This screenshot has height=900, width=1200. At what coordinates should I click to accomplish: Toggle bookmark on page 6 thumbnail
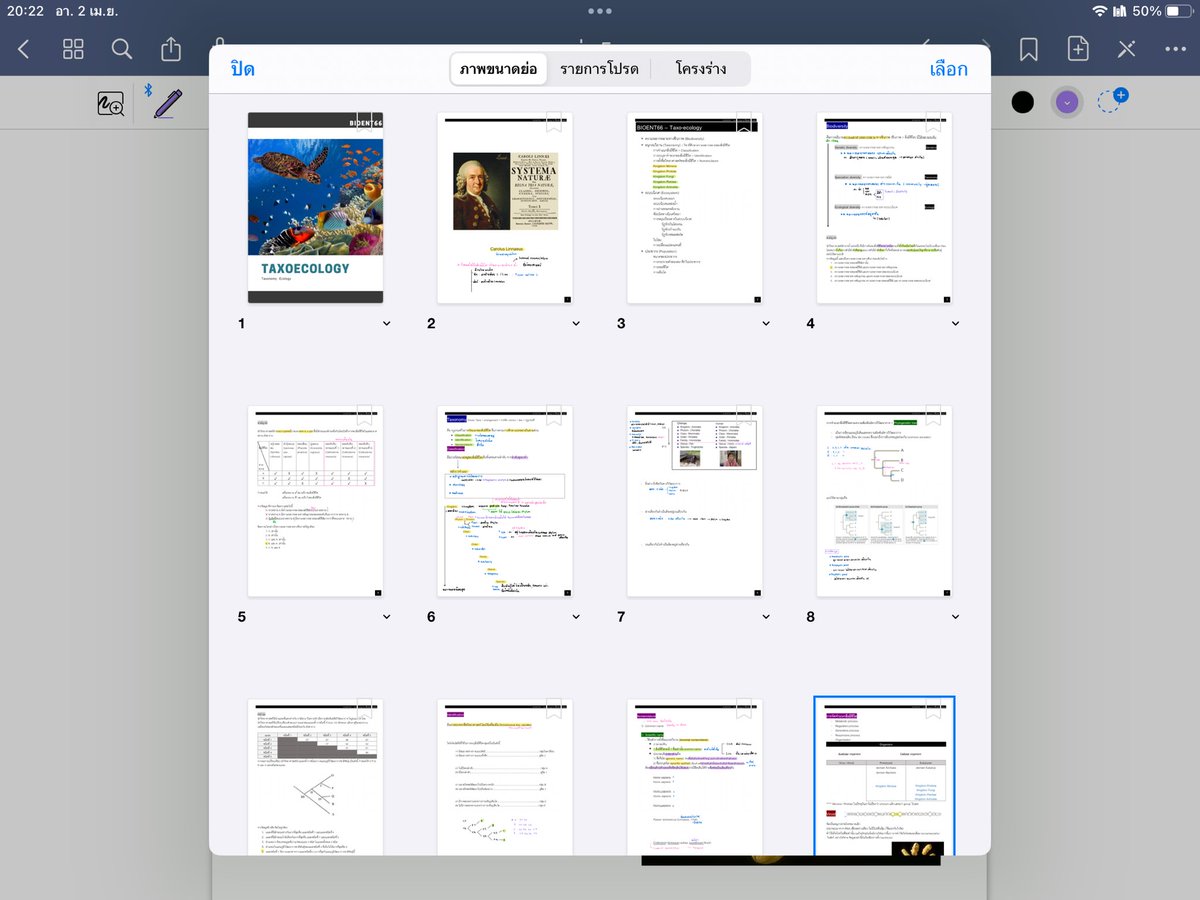click(x=554, y=415)
